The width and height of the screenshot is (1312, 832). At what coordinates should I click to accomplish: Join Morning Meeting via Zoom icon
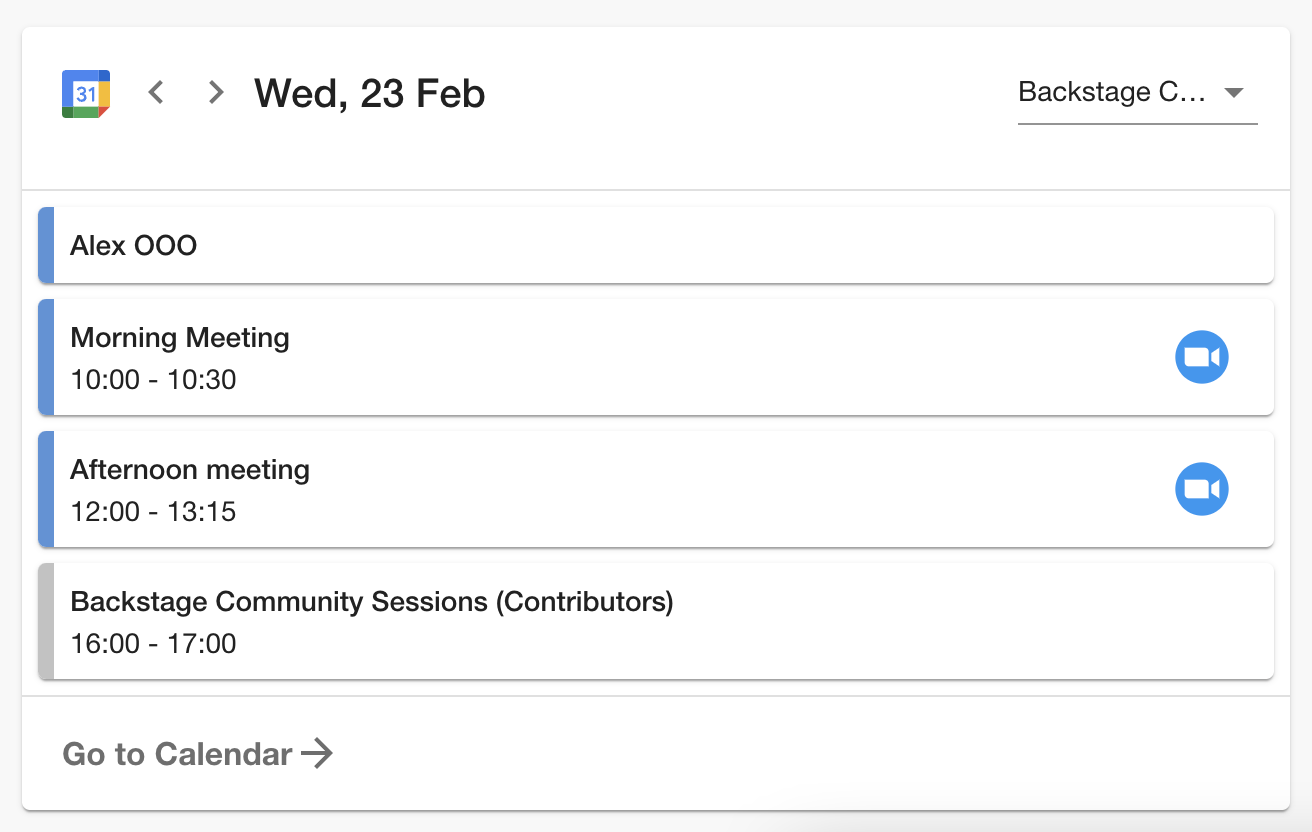pyautogui.click(x=1201, y=357)
